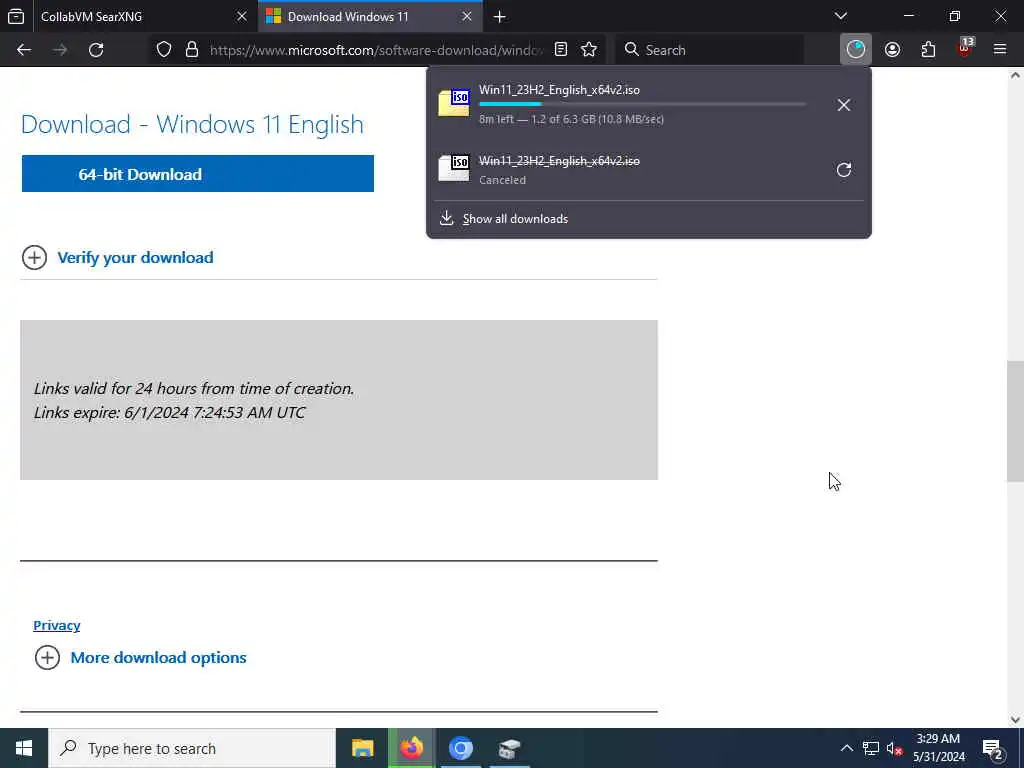Screen dimensions: 1024x768
Task: Click the 64-bit Download button
Action: coord(198,174)
